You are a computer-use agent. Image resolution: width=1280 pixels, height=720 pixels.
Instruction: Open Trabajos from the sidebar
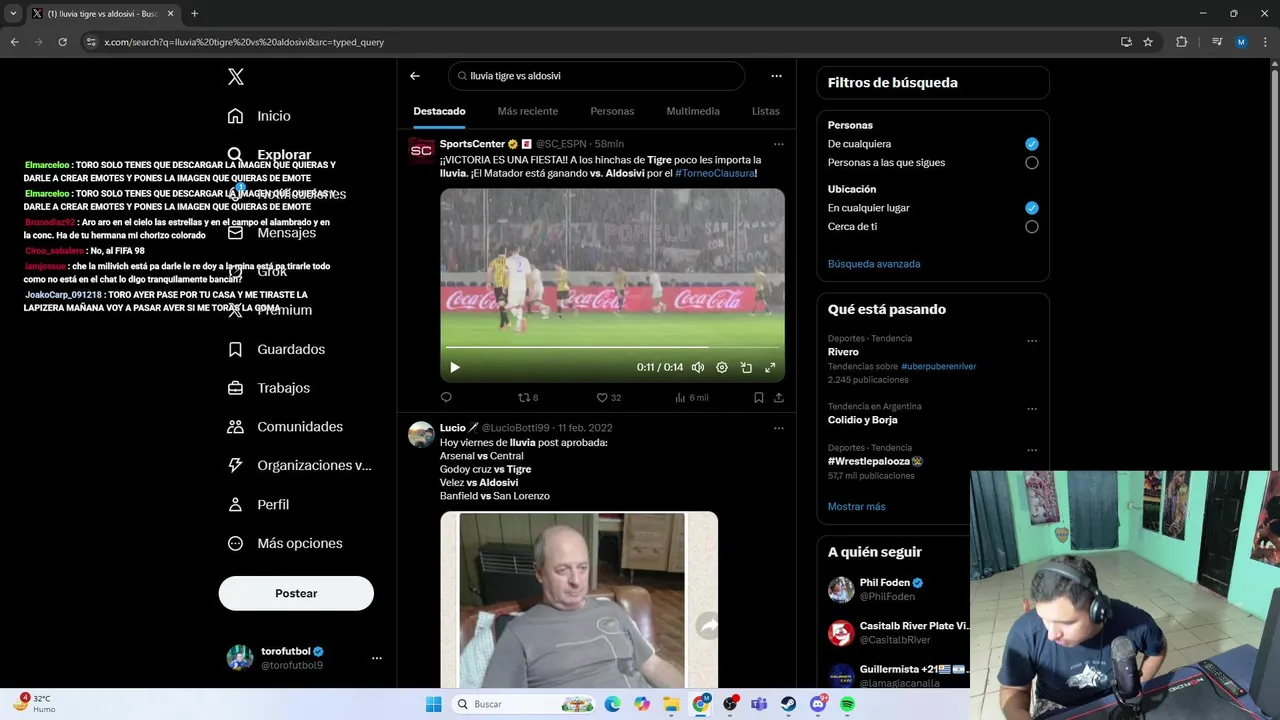269,388
